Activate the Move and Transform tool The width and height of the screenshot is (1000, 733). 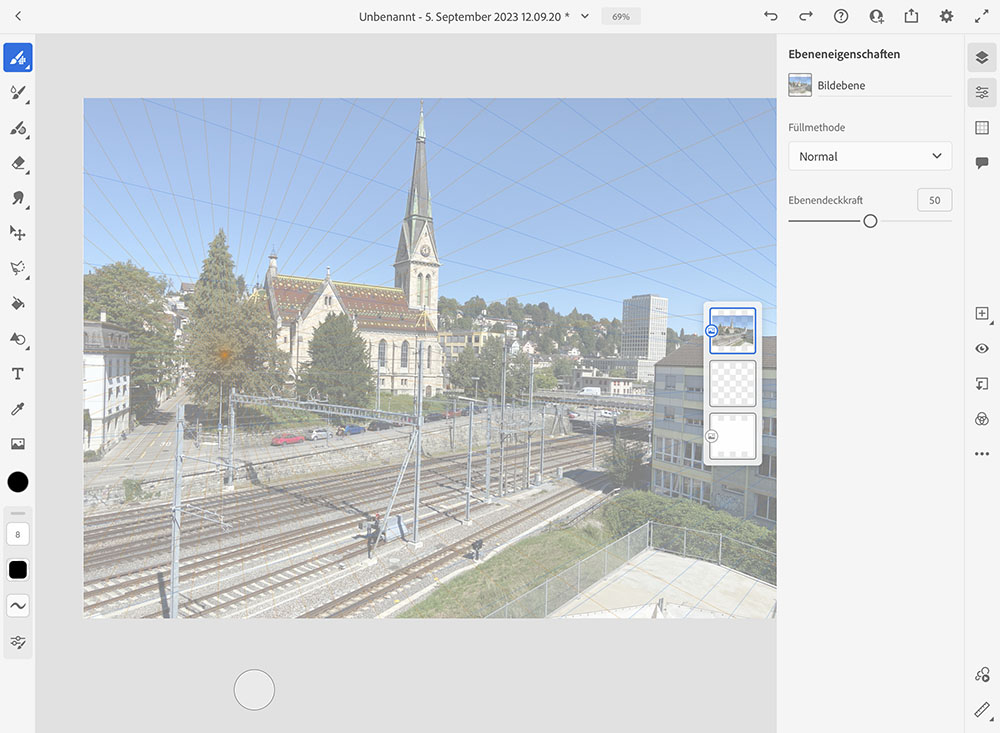[17, 233]
